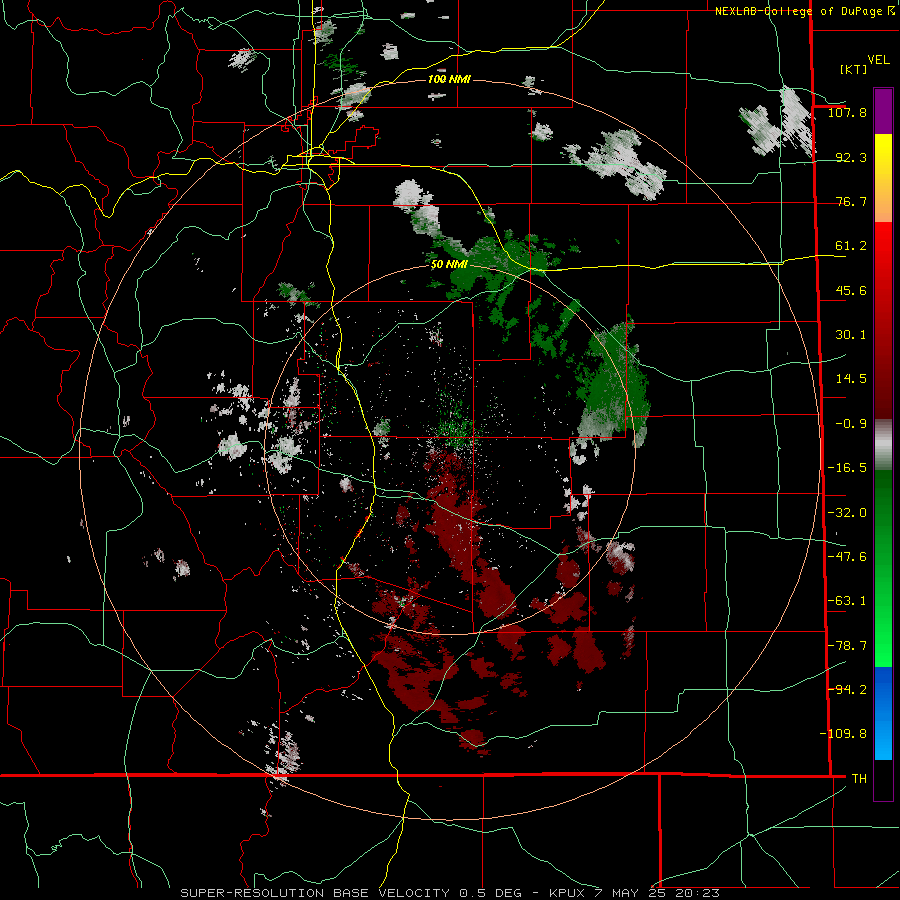
Task: Click the -94.2 velocity scale value
Action: (x=847, y=690)
